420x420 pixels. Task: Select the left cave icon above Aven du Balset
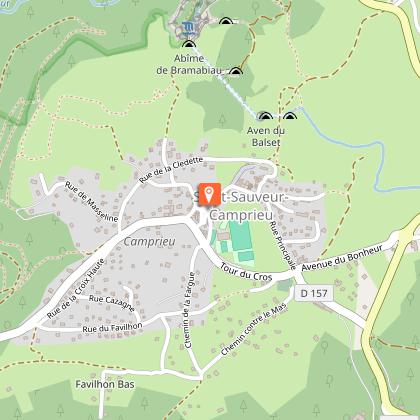(266, 116)
